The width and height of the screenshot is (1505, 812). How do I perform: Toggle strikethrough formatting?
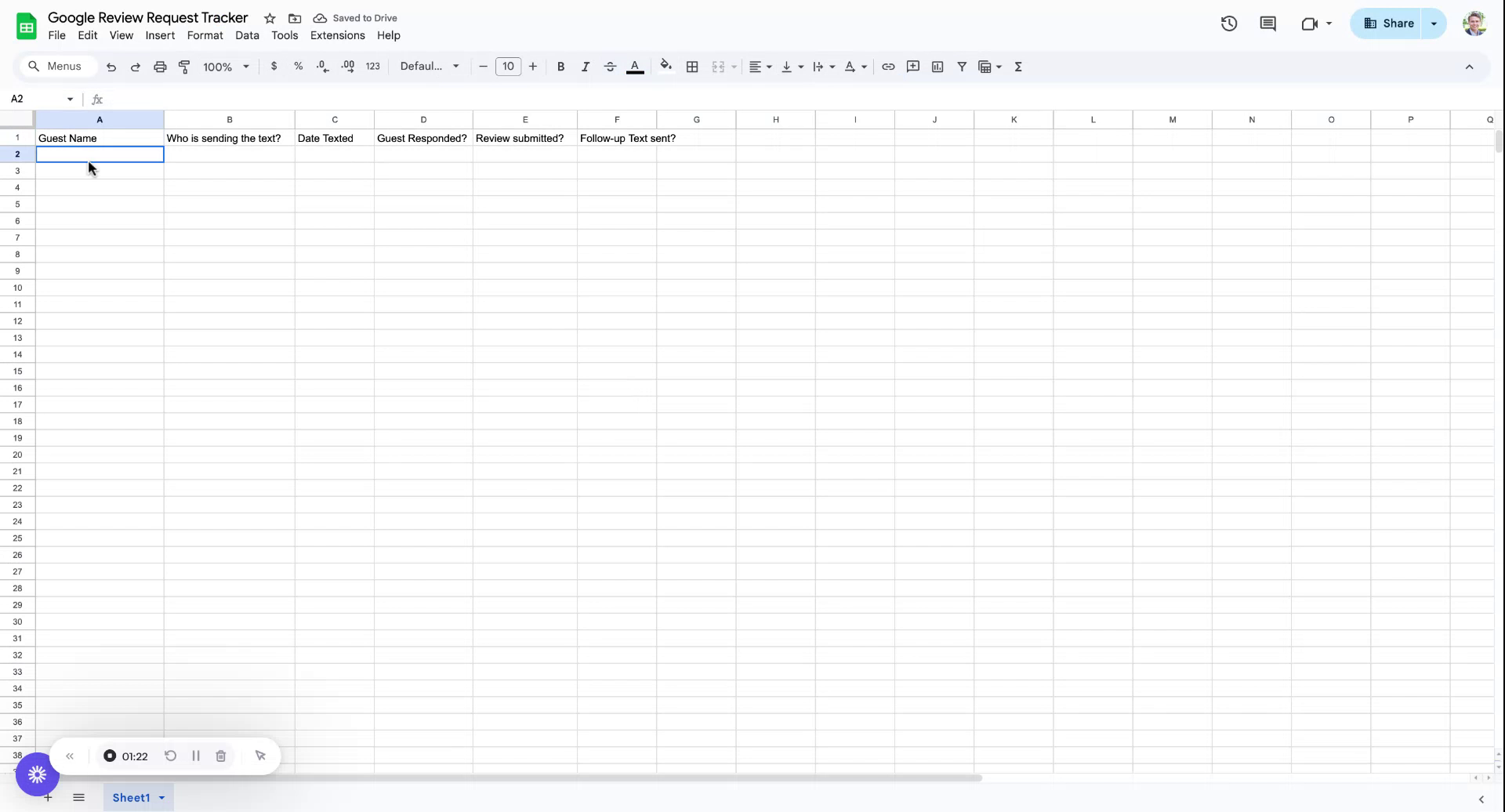coord(611,67)
